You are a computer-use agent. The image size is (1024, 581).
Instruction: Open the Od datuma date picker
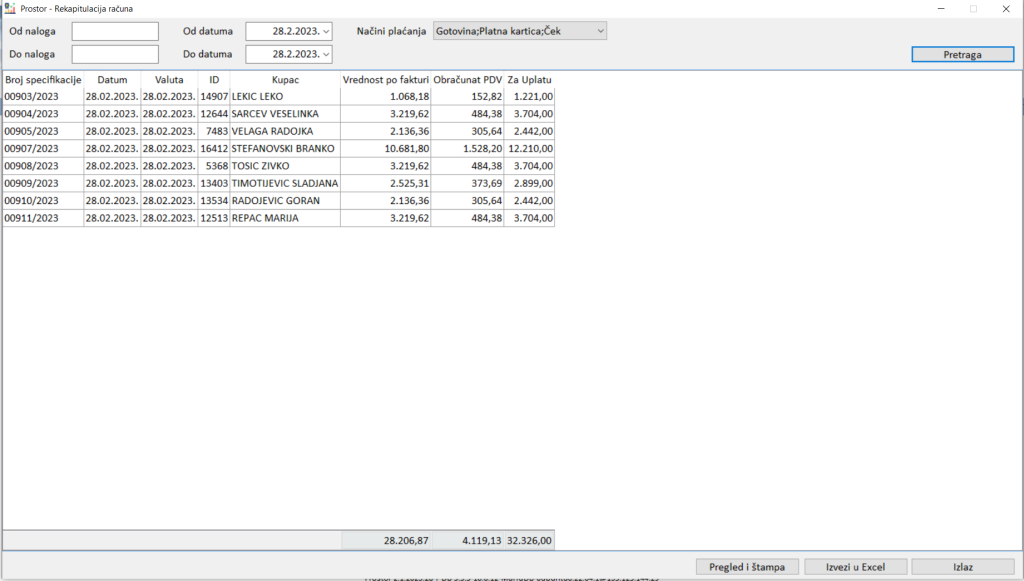click(326, 31)
